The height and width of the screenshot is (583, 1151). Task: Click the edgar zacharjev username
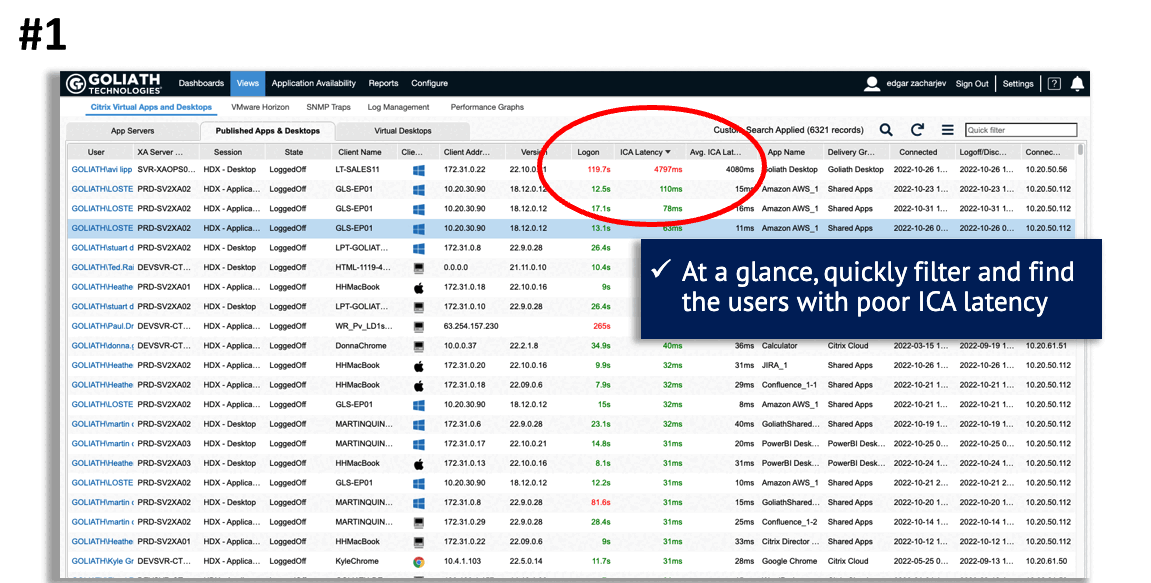tap(915, 84)
